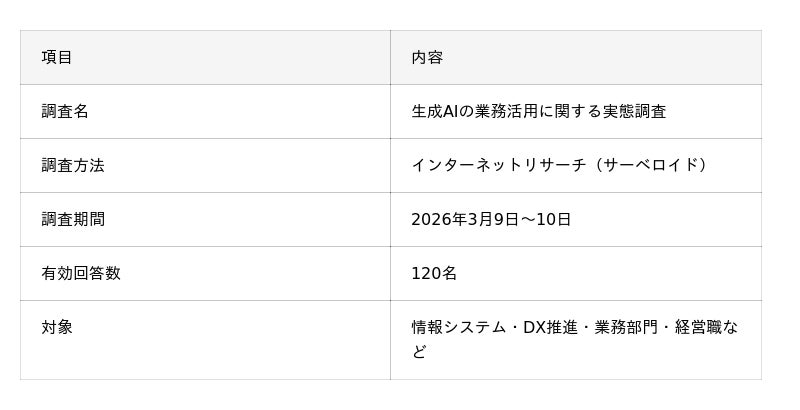
Task: Select the 調査方法 row label
Action: [x=73, y=166]
